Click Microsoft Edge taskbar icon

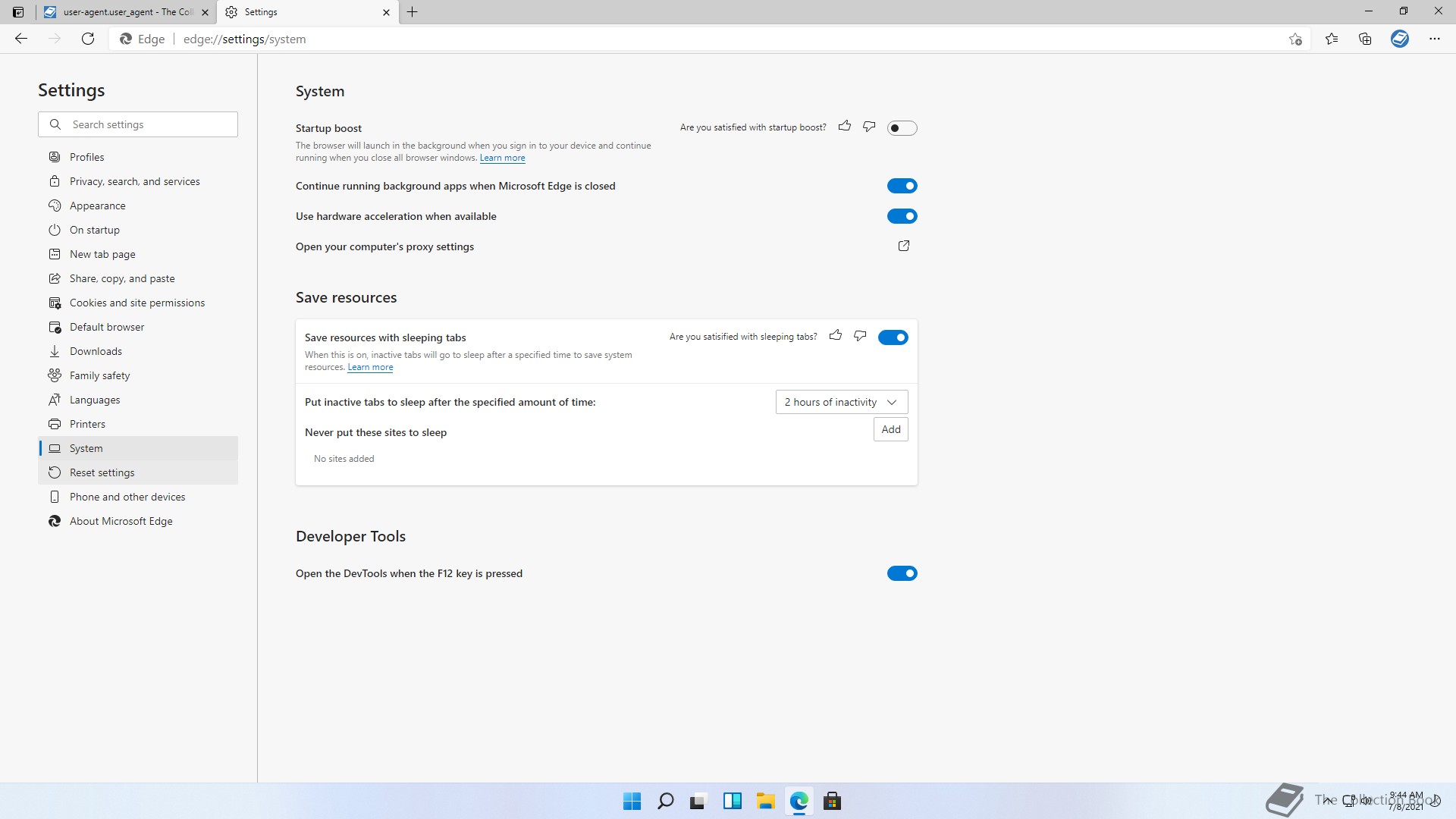(x=799, y=801)
